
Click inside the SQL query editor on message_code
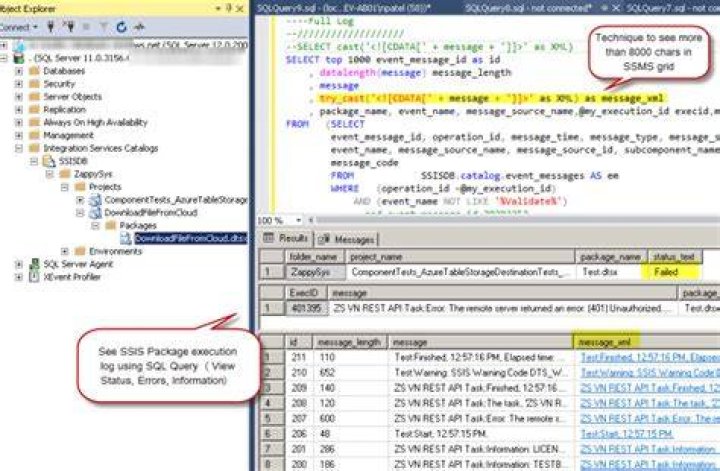(x=364, y=163)
